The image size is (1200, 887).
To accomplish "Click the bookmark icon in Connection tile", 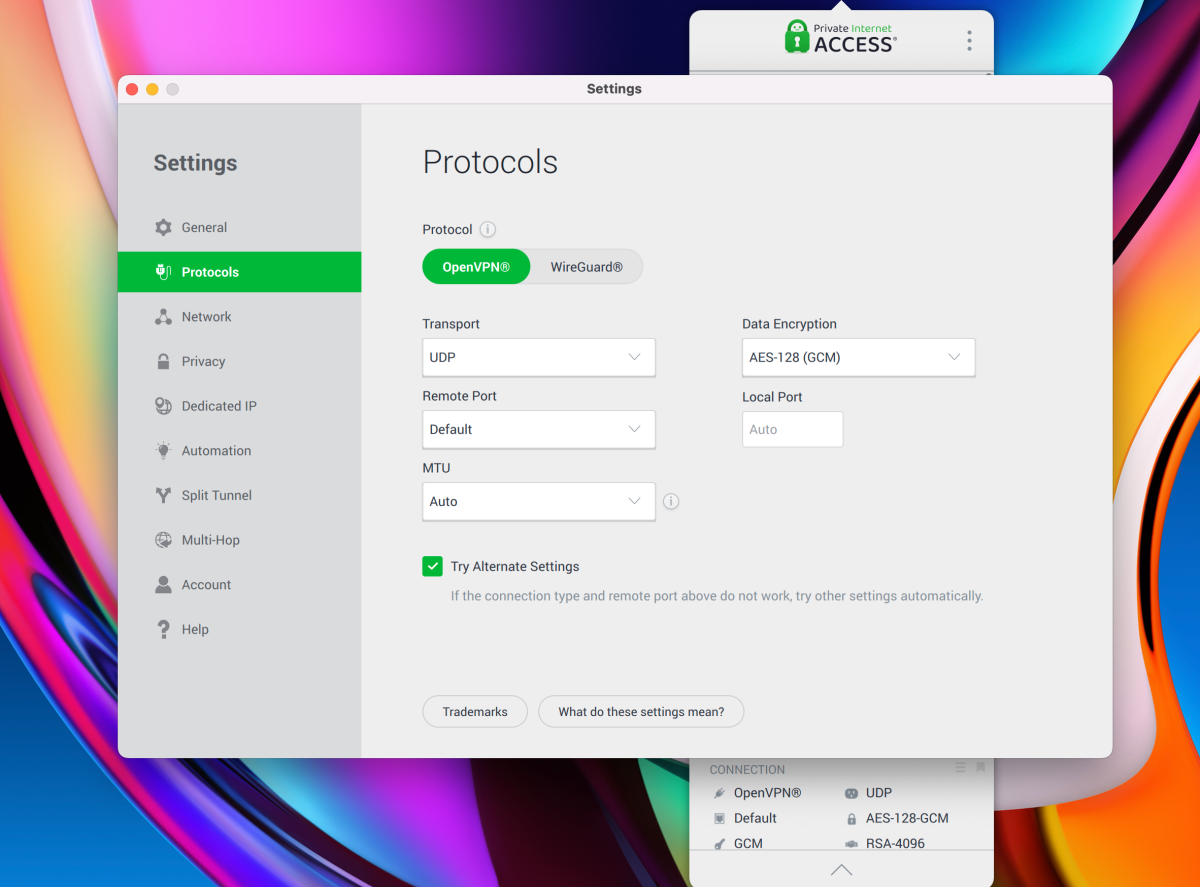I will 981,767.
